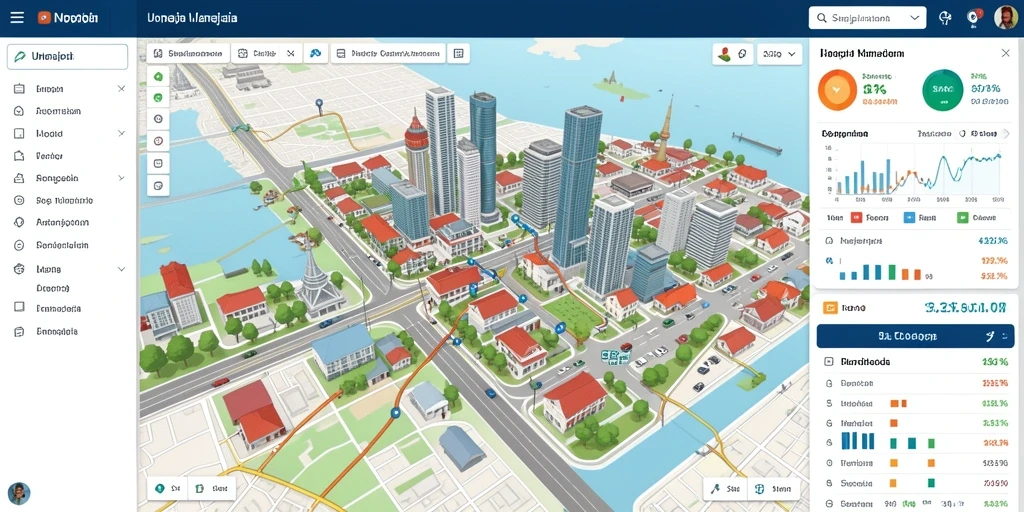Click the fifth icon in the vertical map toolbar
The image size is (1024, 512).
[157, 163]
